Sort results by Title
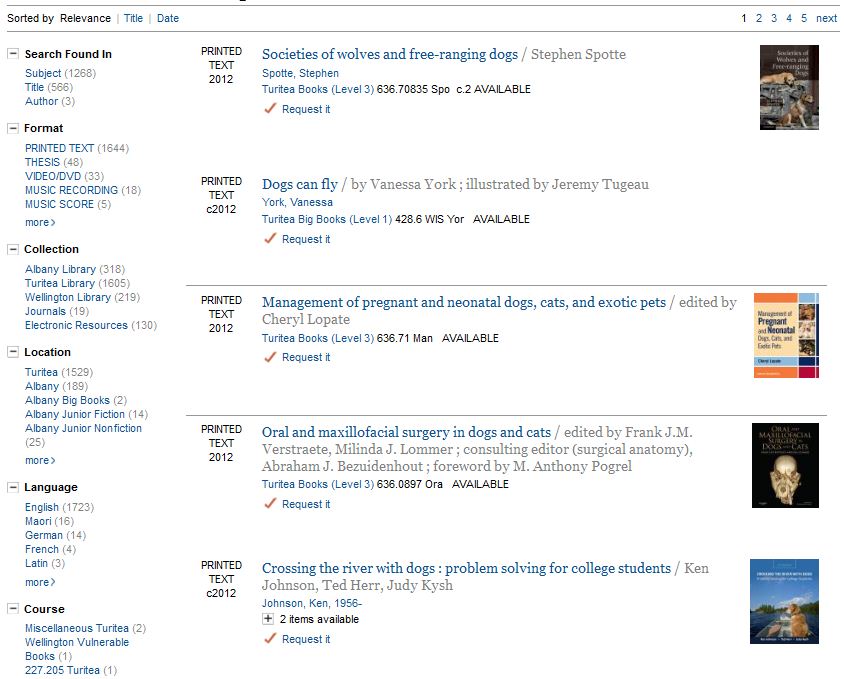Image resolution: width=844 pixels, height=679 pixels. 133,18
